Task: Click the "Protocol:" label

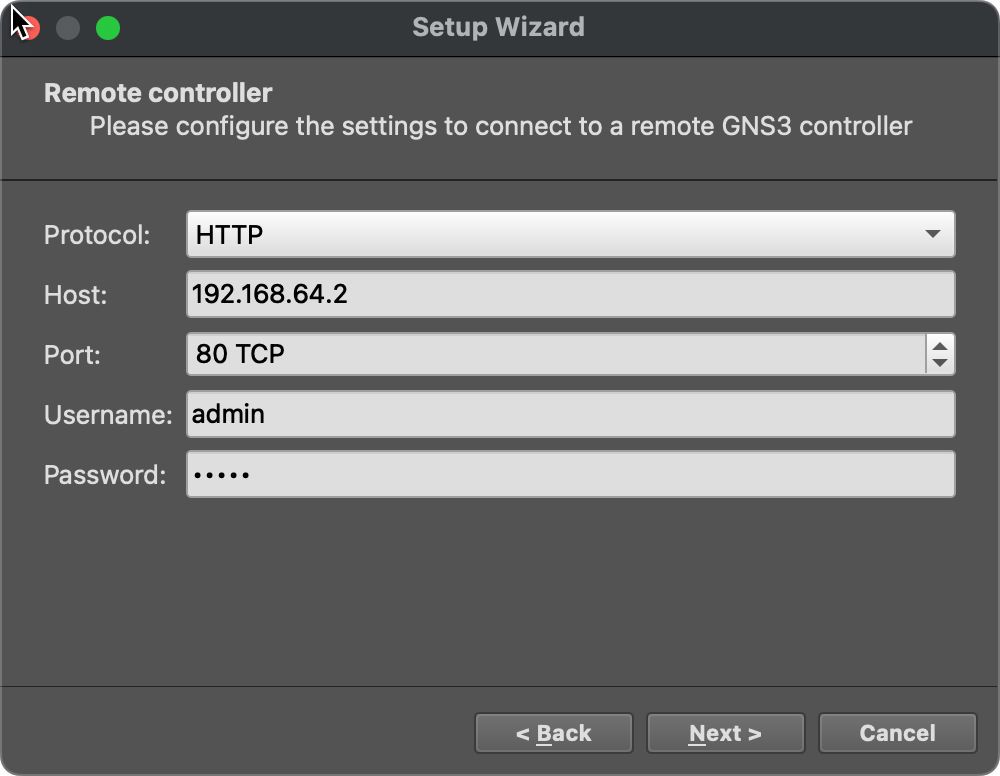Action: (x=97, y=235)
